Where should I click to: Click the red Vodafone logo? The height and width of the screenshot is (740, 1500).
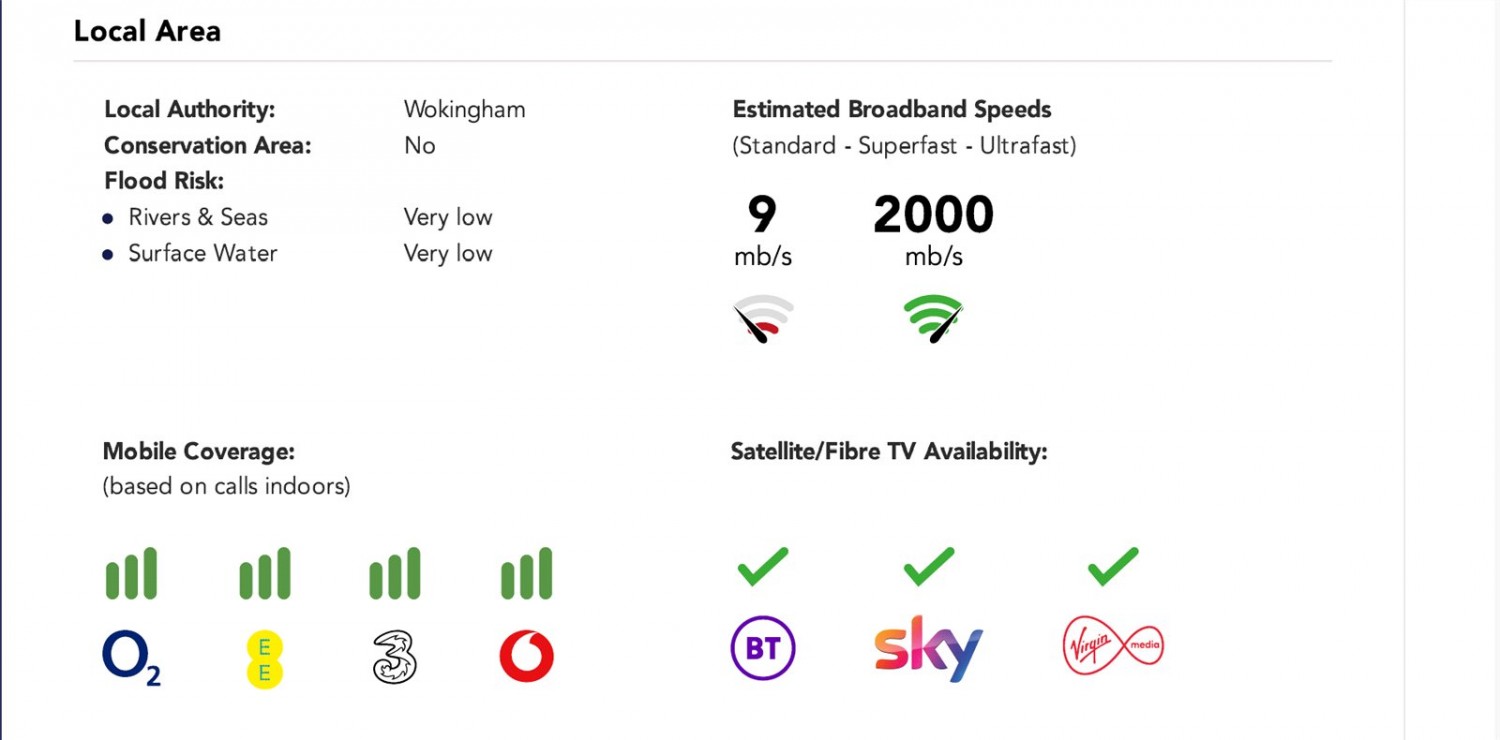coord(526,656)
